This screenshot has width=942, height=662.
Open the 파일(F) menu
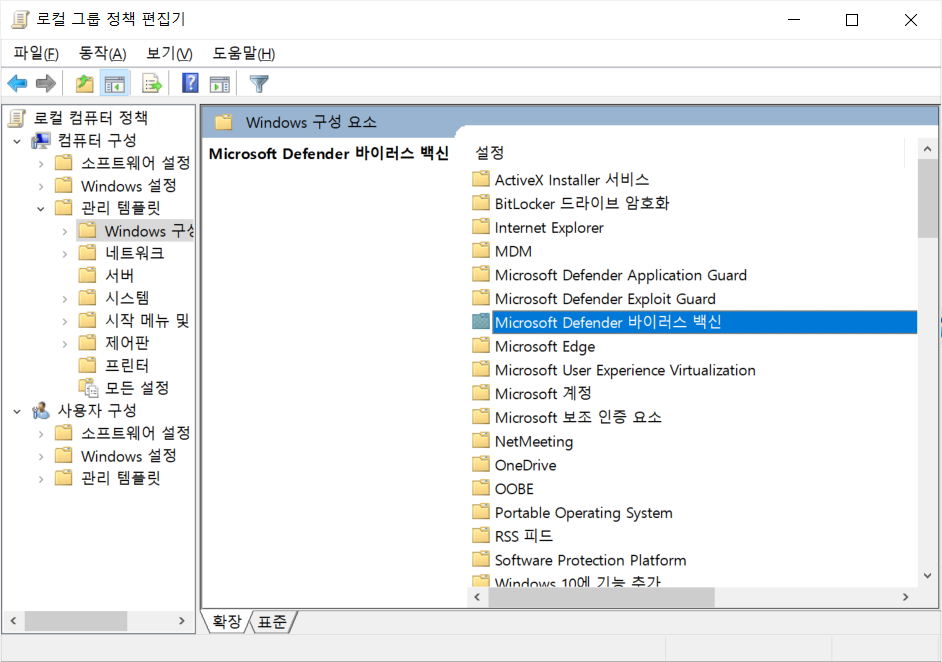pos(36,53)
